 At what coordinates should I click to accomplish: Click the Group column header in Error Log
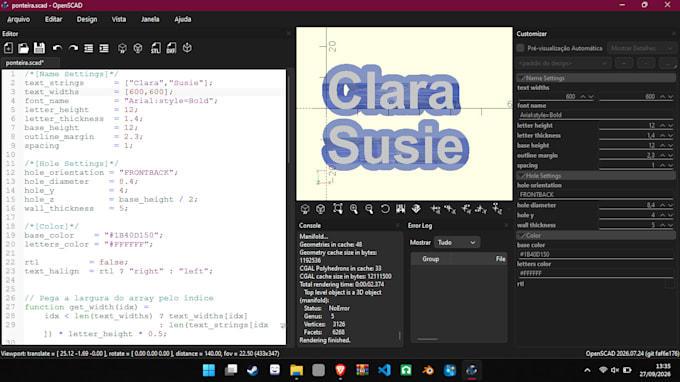point(431,259)
